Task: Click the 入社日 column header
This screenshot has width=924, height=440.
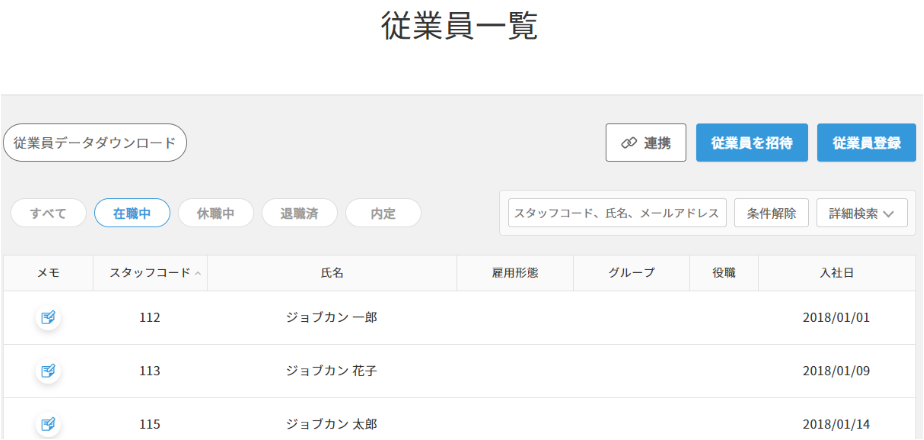Action: pos(836,273)
